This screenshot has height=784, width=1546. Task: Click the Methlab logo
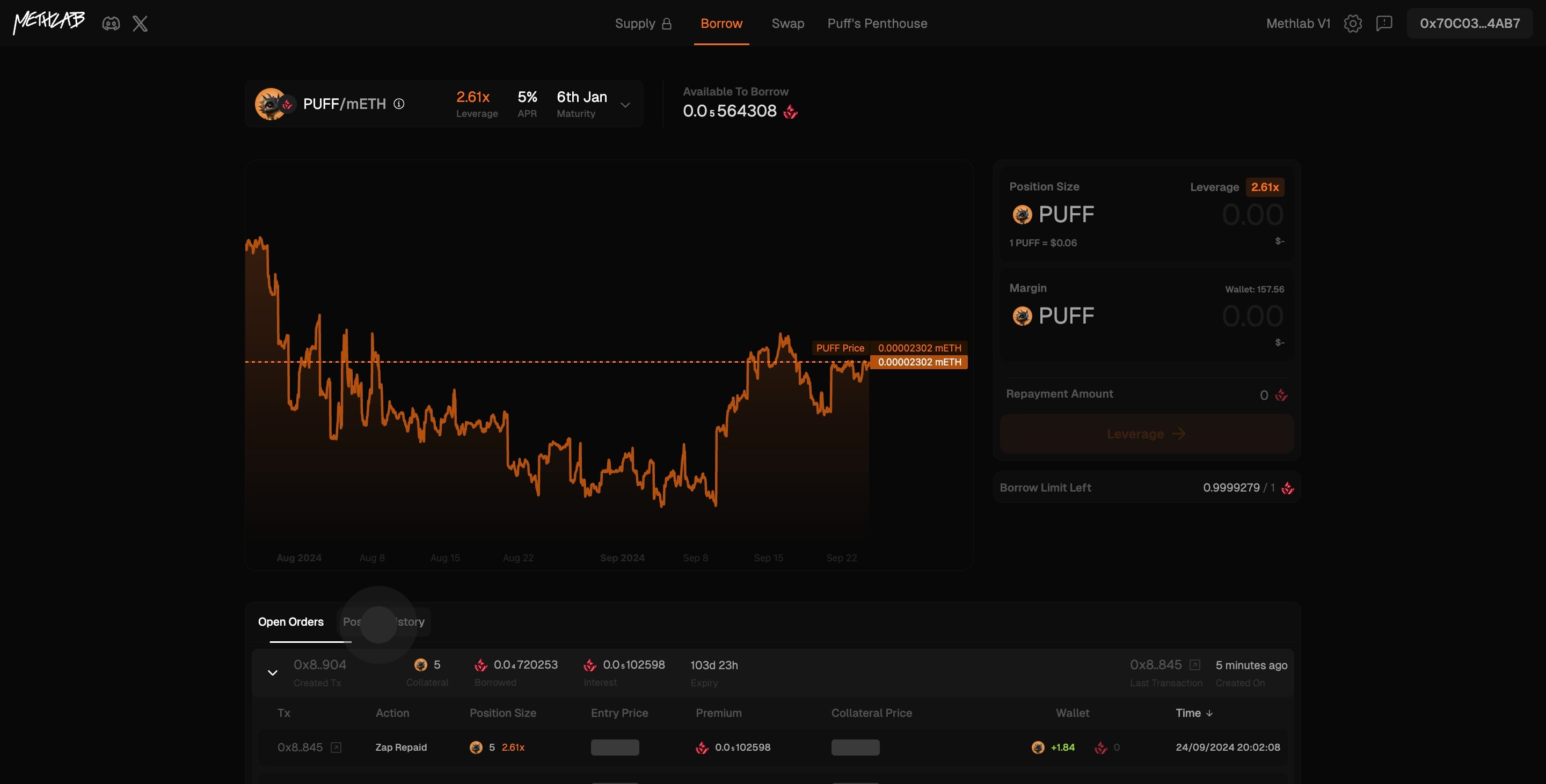coord(49,22)
